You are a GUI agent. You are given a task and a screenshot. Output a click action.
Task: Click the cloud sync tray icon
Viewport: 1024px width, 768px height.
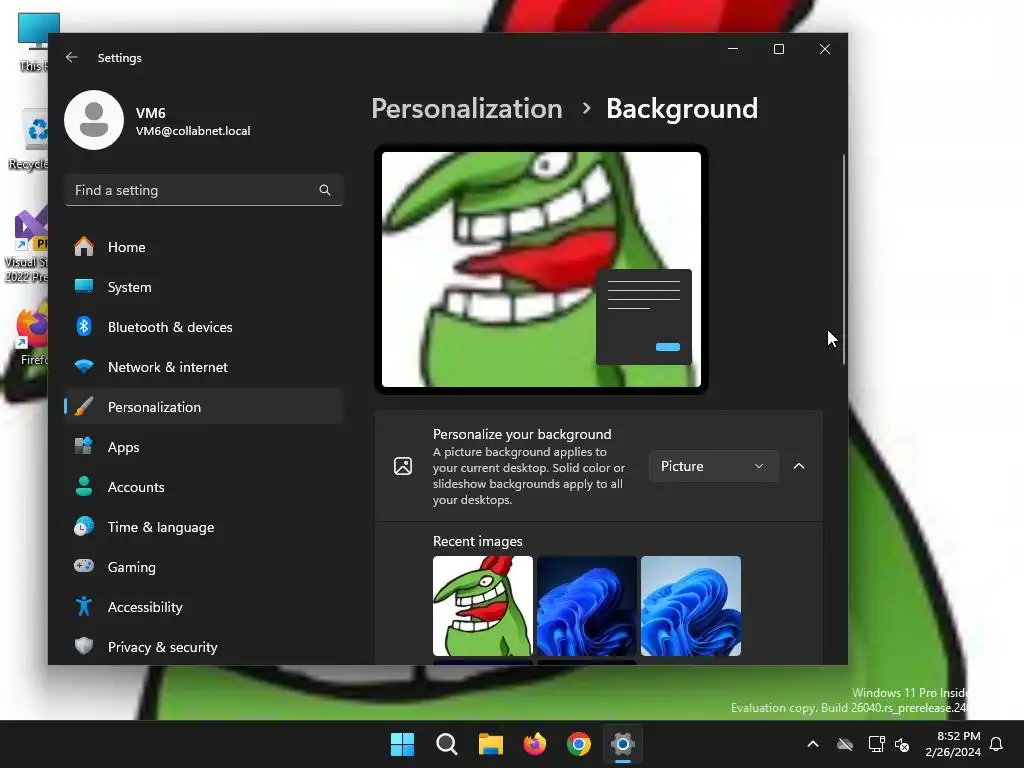(845, 744)
